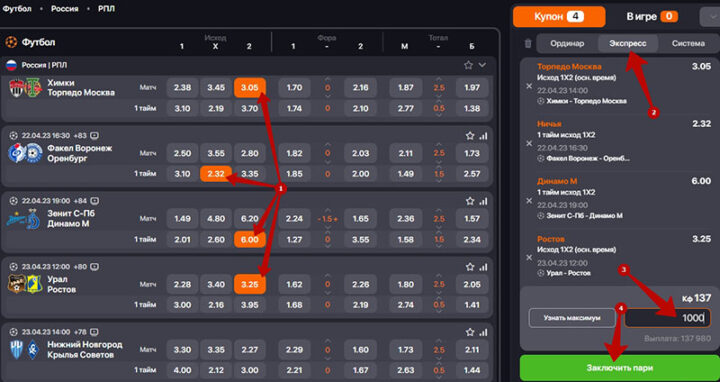This screenshot has width=720, height=382.
Task: Remove Ничья bet from coupon
Action: 529,143
